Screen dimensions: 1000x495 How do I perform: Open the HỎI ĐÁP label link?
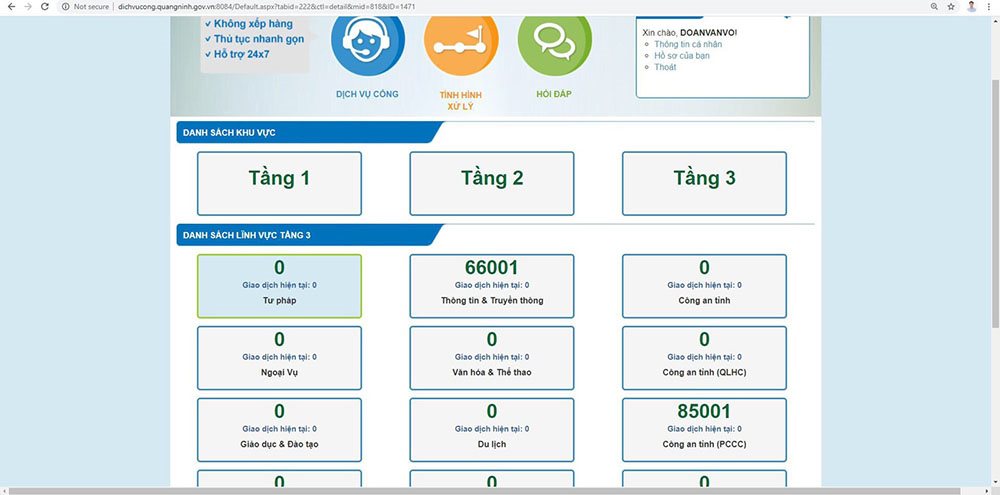[554, 94]
